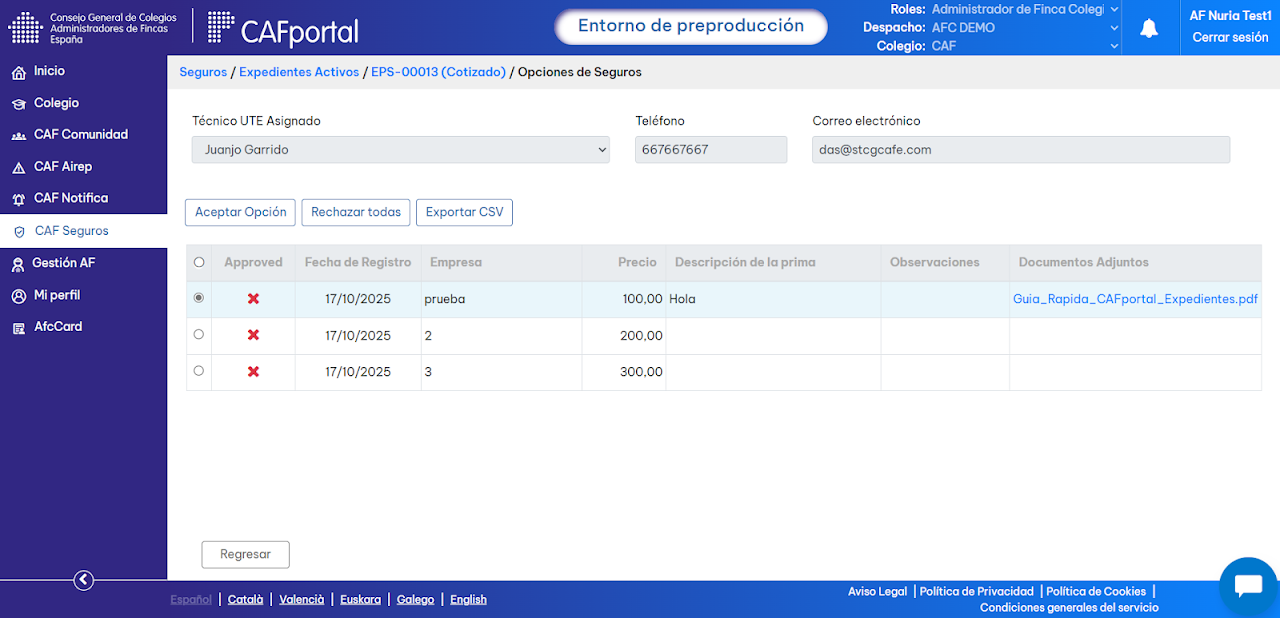Open the Guia_Rapida_CAFportal_Expedientes.pdf link
This screenshot has width=1280, height=618.
1135,299
